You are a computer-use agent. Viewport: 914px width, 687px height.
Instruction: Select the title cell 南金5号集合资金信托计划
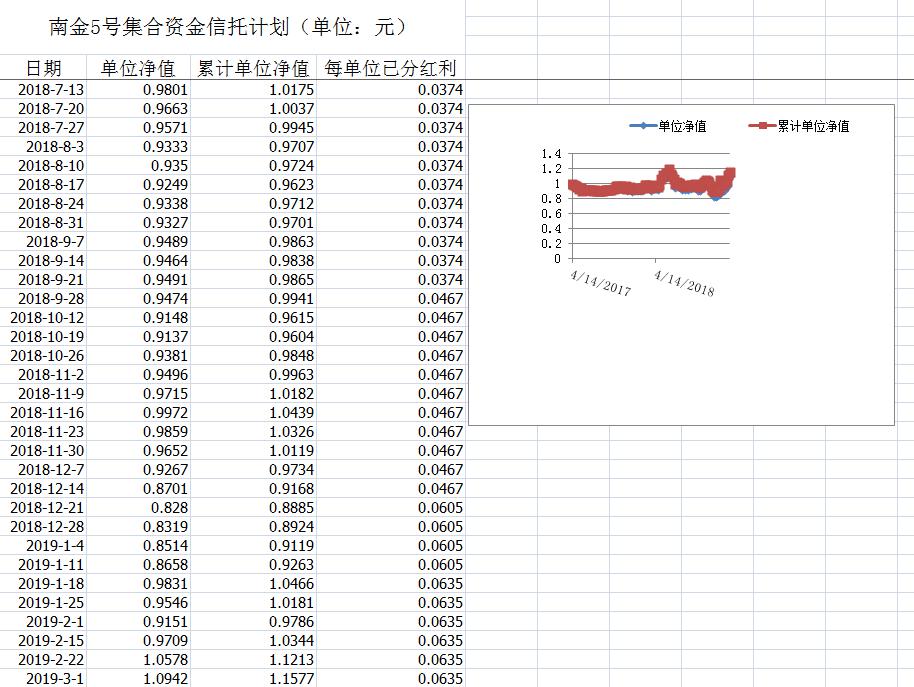(x=232, y=27)
